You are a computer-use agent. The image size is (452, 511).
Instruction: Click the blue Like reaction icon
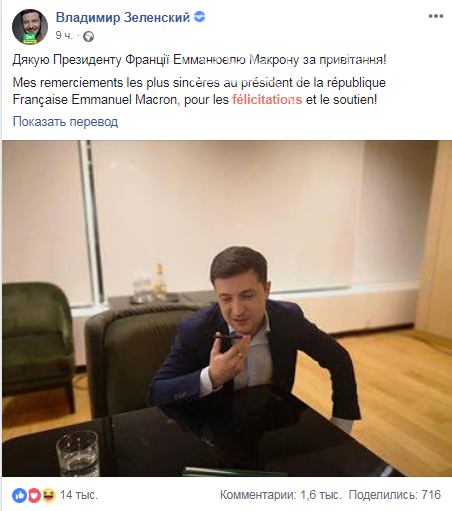coord(19,496)
